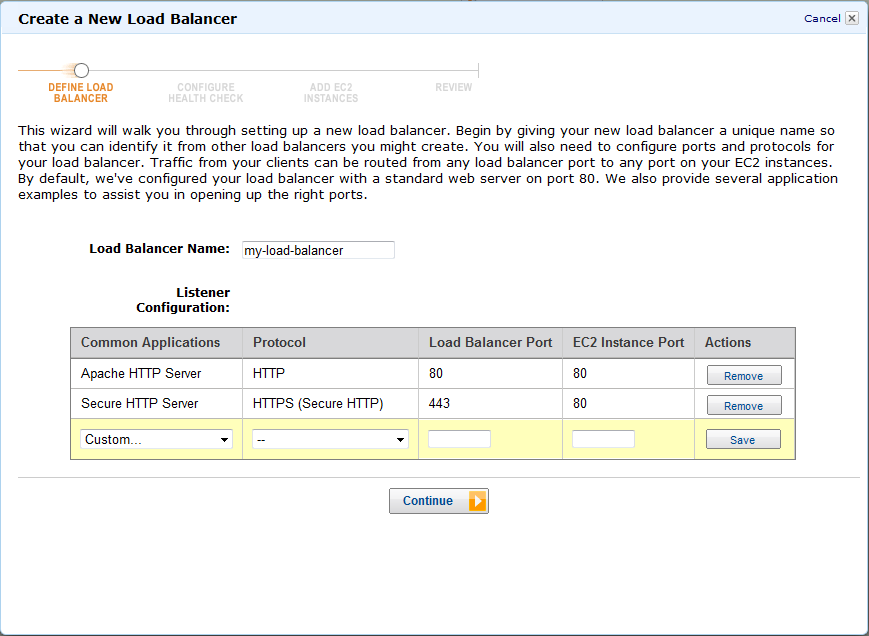Viewport: 869px width, 636px height.
Task: Select the Add EC2 Instances step
Action: 330,92
